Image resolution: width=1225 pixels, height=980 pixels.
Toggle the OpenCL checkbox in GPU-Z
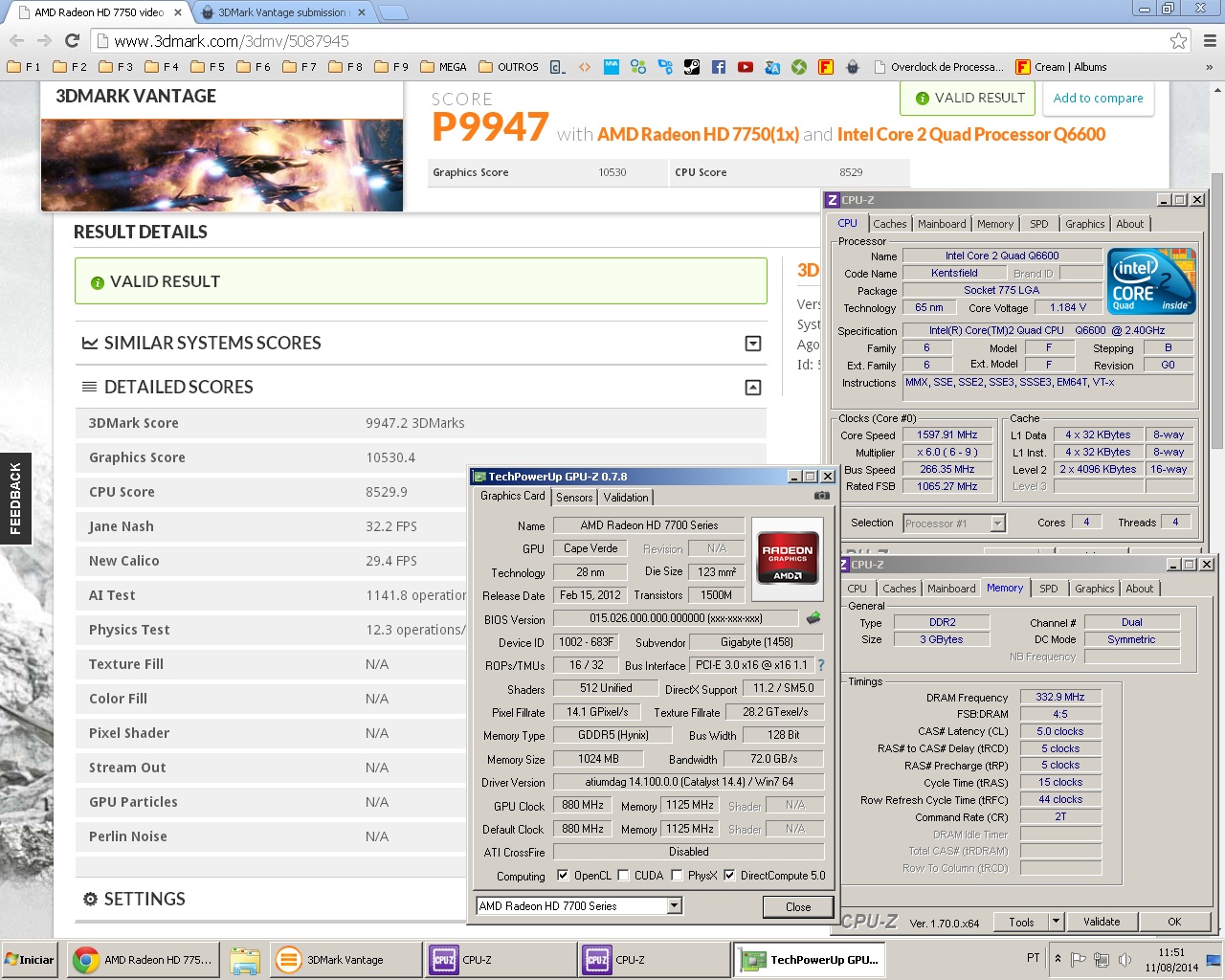click(x=563, y=875)
